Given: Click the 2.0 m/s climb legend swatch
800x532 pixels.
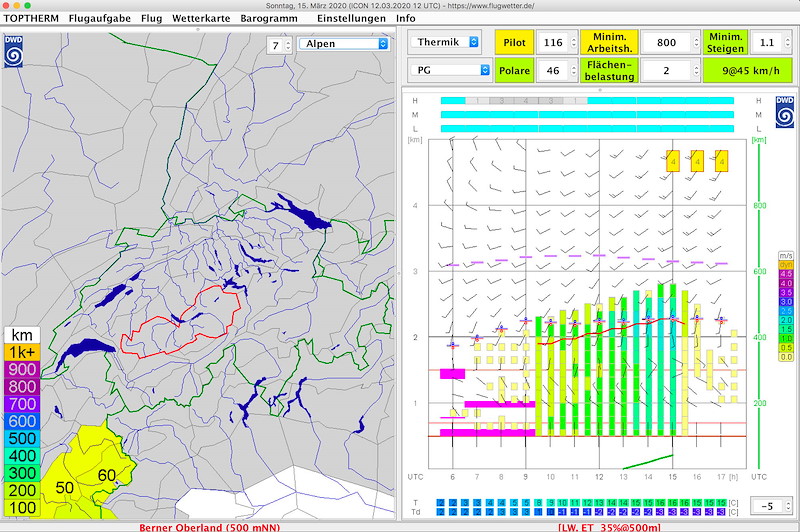Looking at the screenshot, I should (x=786, y=320).
